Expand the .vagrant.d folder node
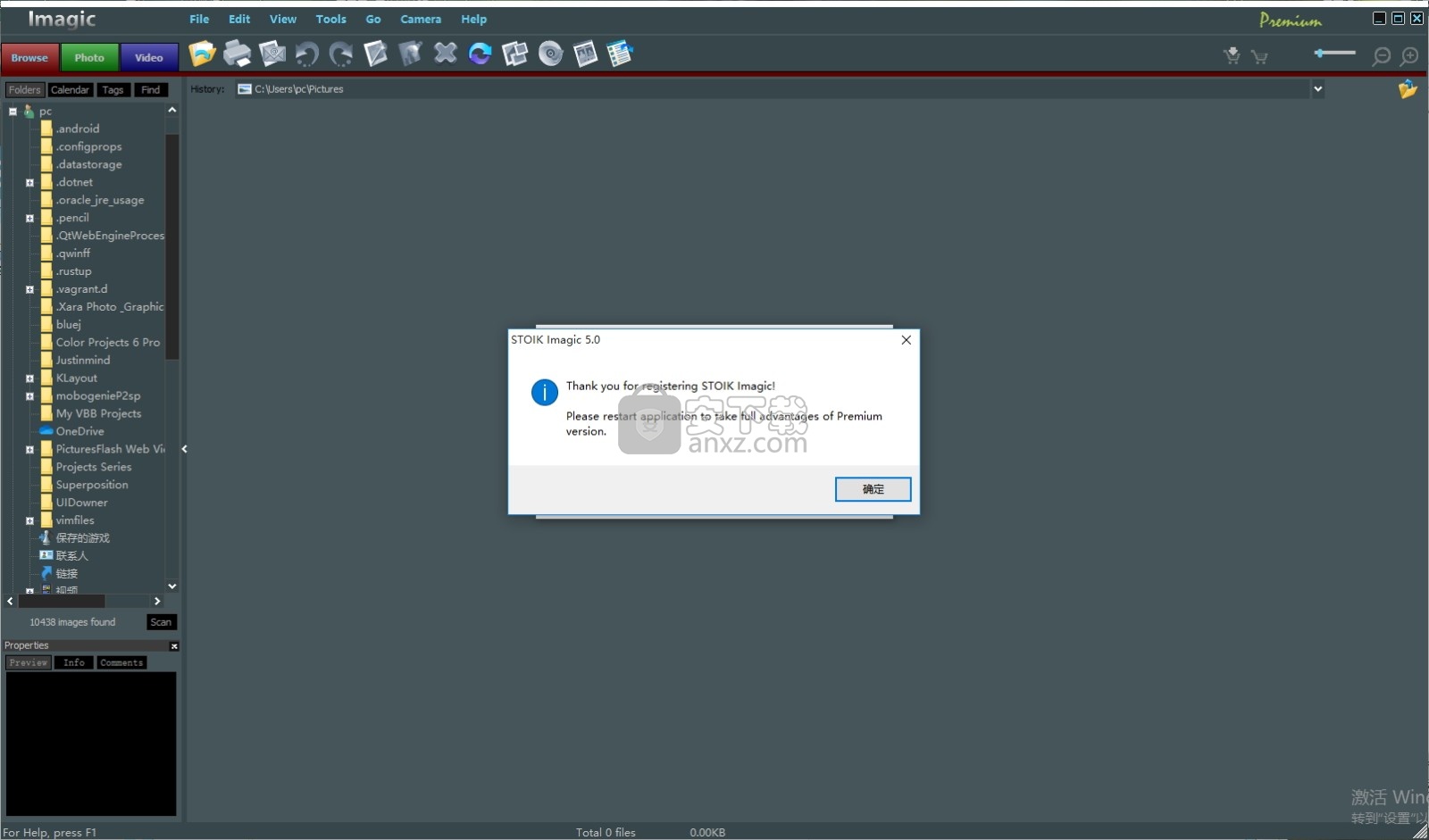The height and width of the screenshot is (840, 1429). 29,290
